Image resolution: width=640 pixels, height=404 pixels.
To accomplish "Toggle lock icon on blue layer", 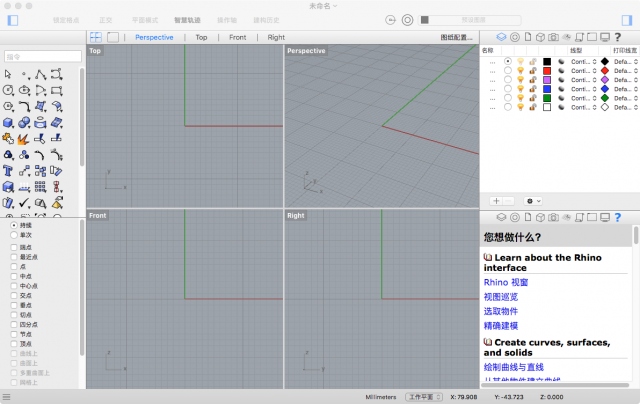I will pos(533,89).
